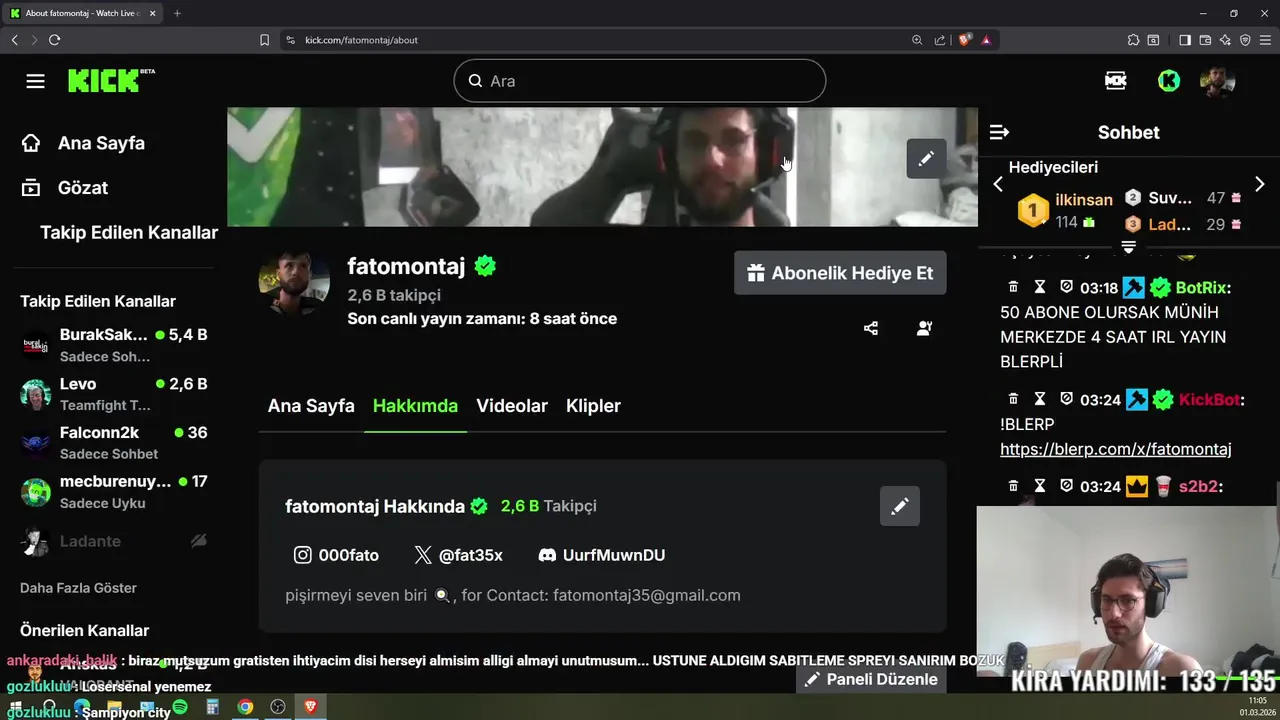
Task: Select the Hakkımda tab
Action: pyautogui.click(x=415, y=406)
